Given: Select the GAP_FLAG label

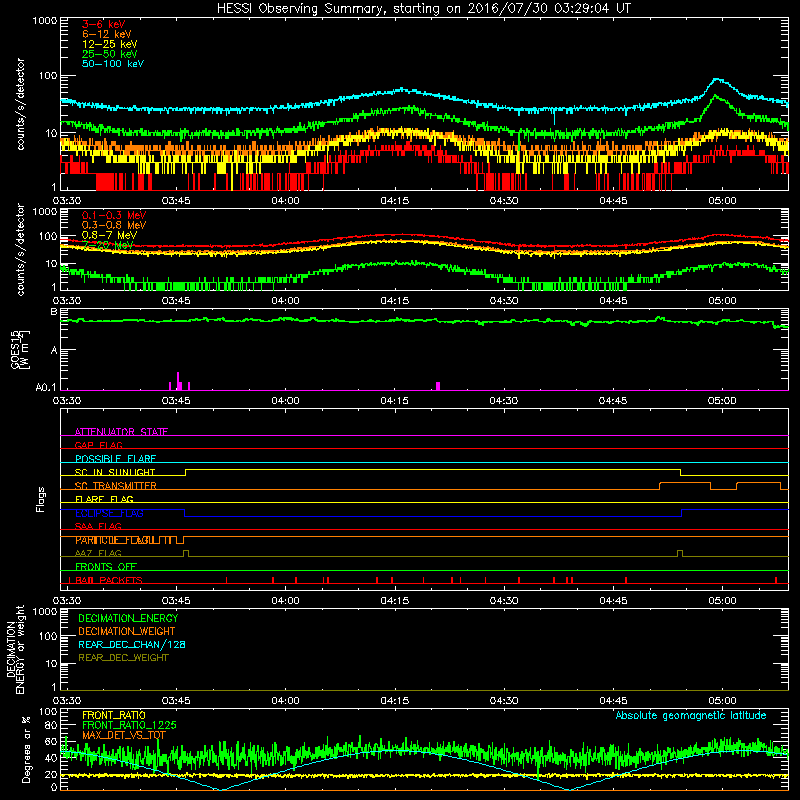Looking at the screenshot, I should coord(98,445).
